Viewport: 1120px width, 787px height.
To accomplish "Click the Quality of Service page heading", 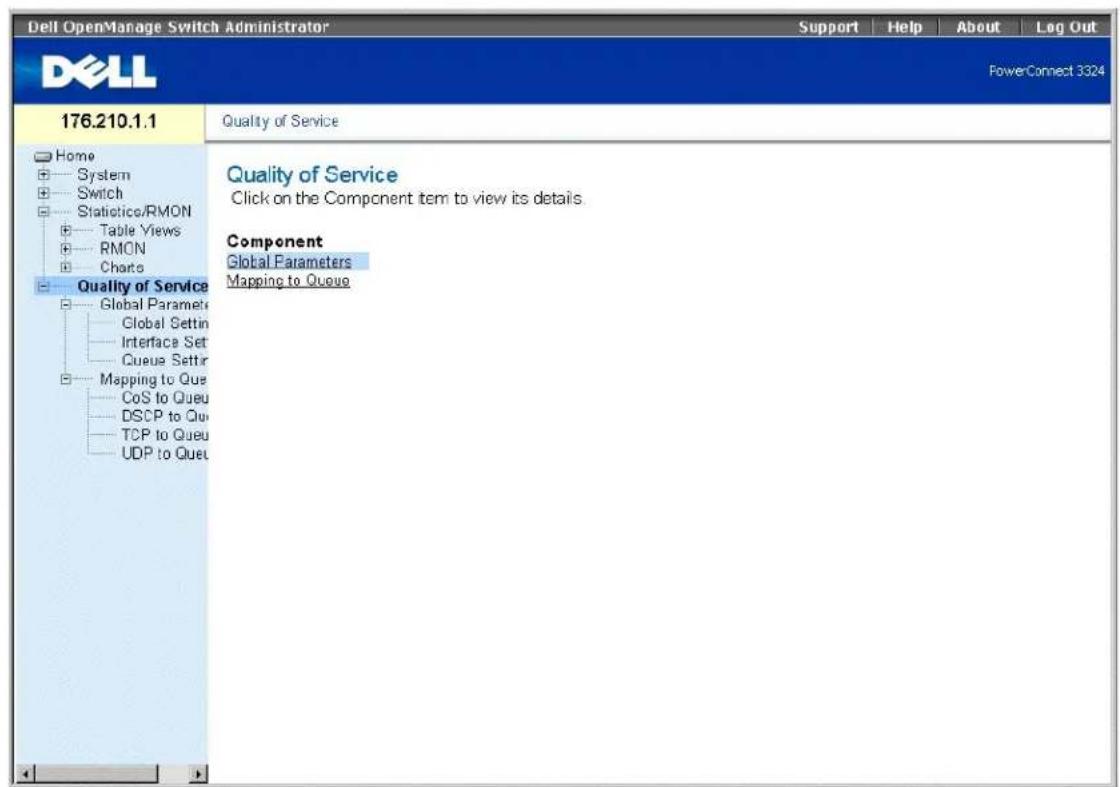I will [312, 175].
